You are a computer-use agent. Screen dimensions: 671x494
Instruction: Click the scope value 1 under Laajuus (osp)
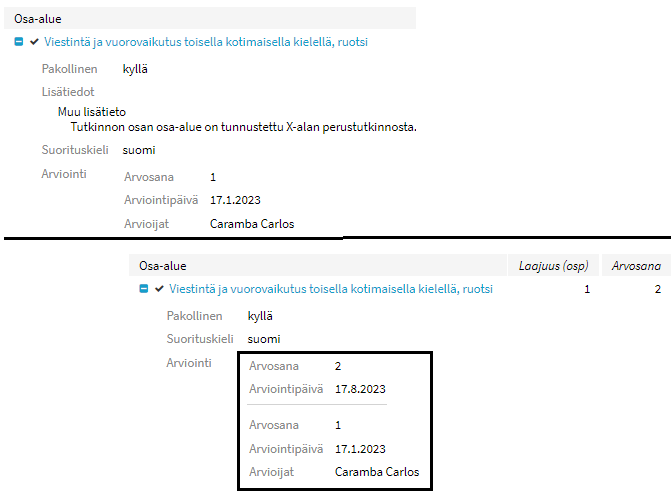587,289
